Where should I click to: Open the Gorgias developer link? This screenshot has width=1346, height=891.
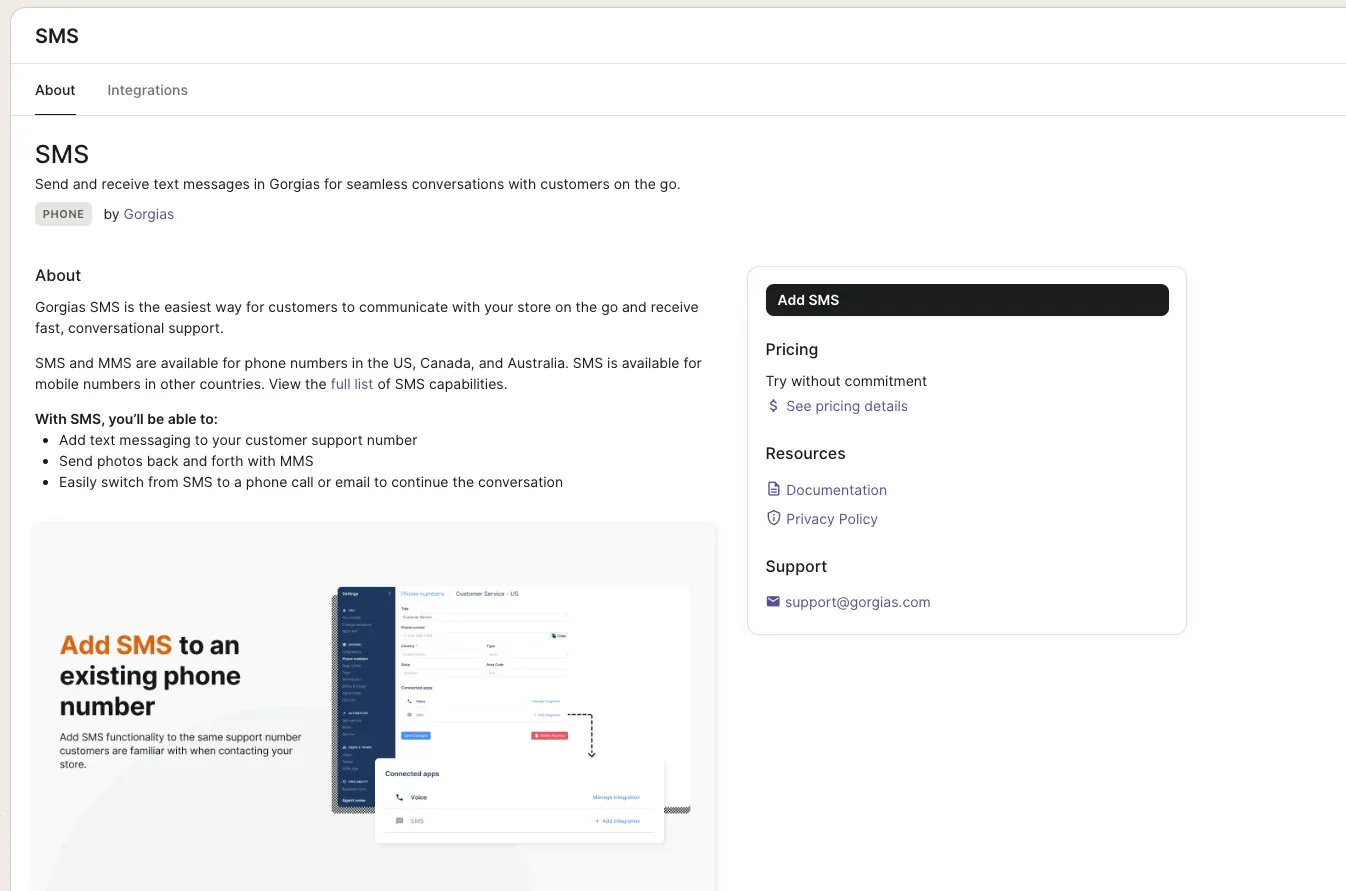(149, 214)
